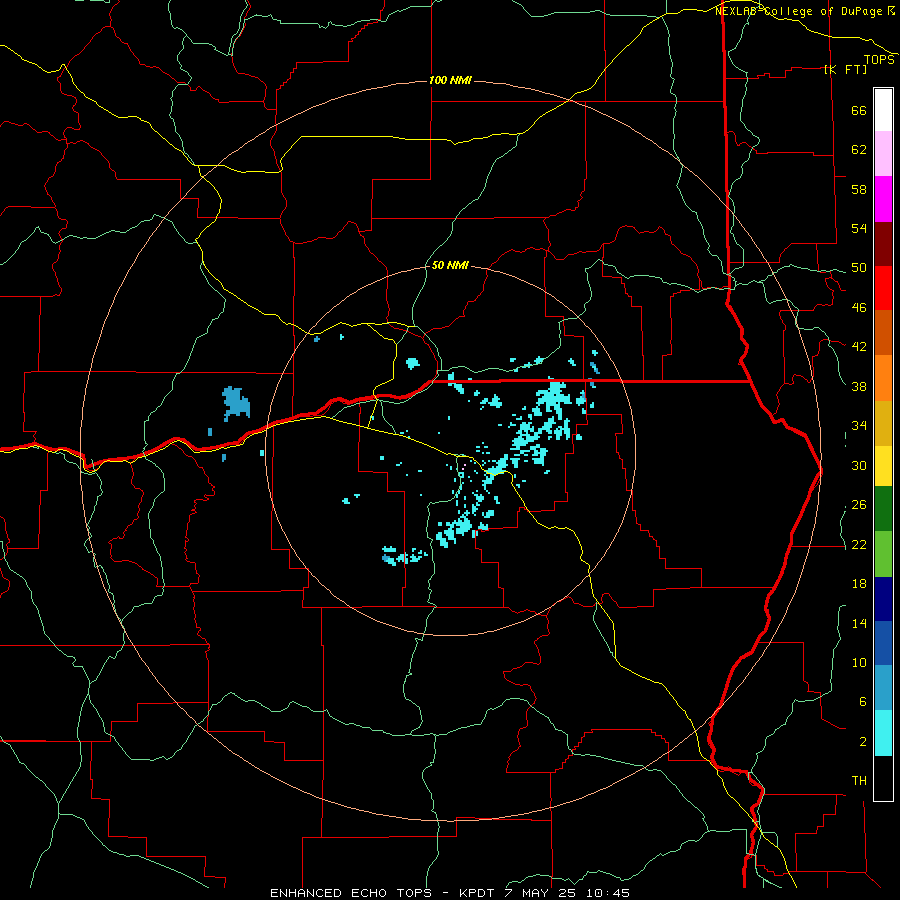Click the medium blue 18 kft swatch
The image size is (900, 900).
tap(883, 643)
